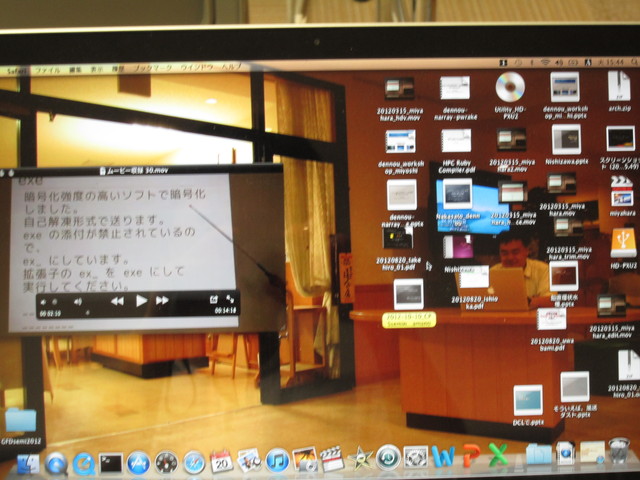Click the fast-forward button in the movie player
640x480 pixels.
pyautogui.click(x=162, y=300)
